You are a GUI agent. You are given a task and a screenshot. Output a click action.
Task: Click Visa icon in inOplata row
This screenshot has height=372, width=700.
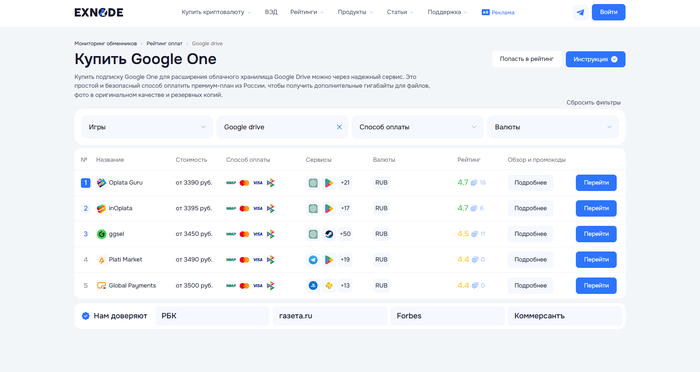pyautogui.click(x=258, y=209)
